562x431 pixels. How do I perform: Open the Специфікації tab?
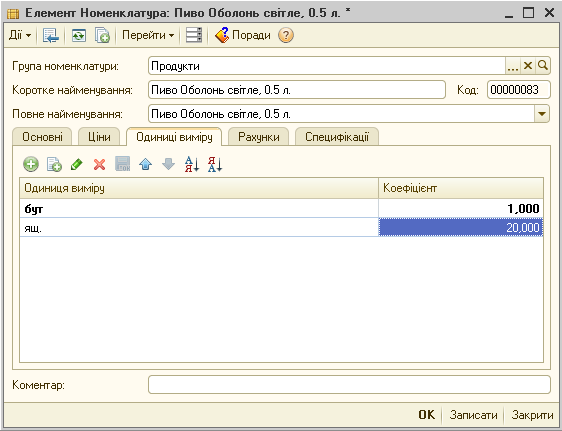pyautogui.click(x=337, y=137)
